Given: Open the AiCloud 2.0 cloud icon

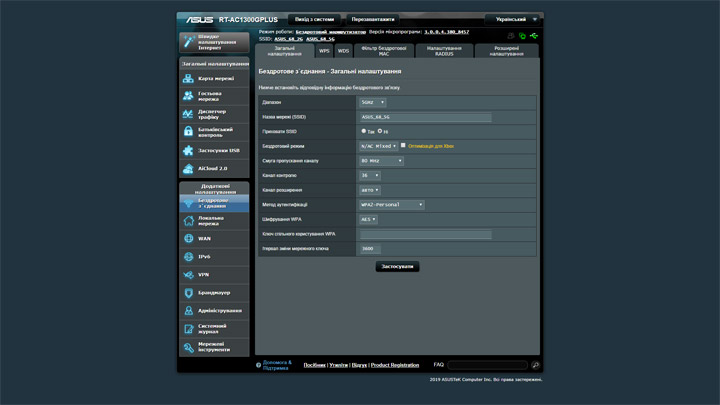Looking at the screenshot, I should (188, 169).
